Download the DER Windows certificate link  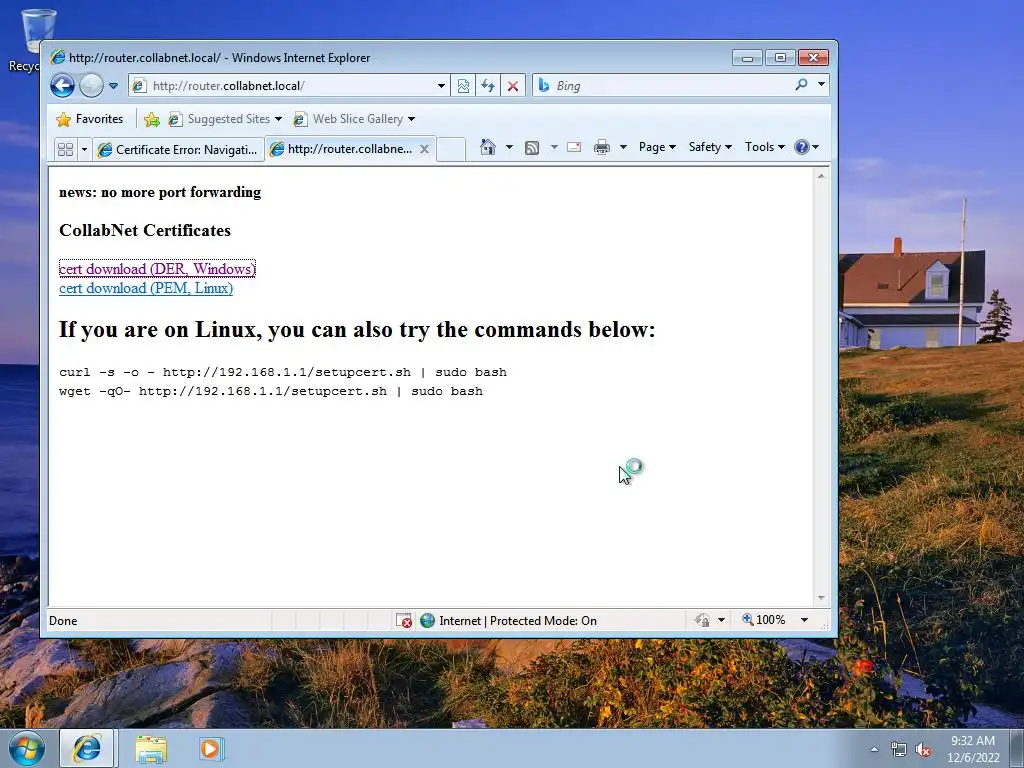[157, 269]
